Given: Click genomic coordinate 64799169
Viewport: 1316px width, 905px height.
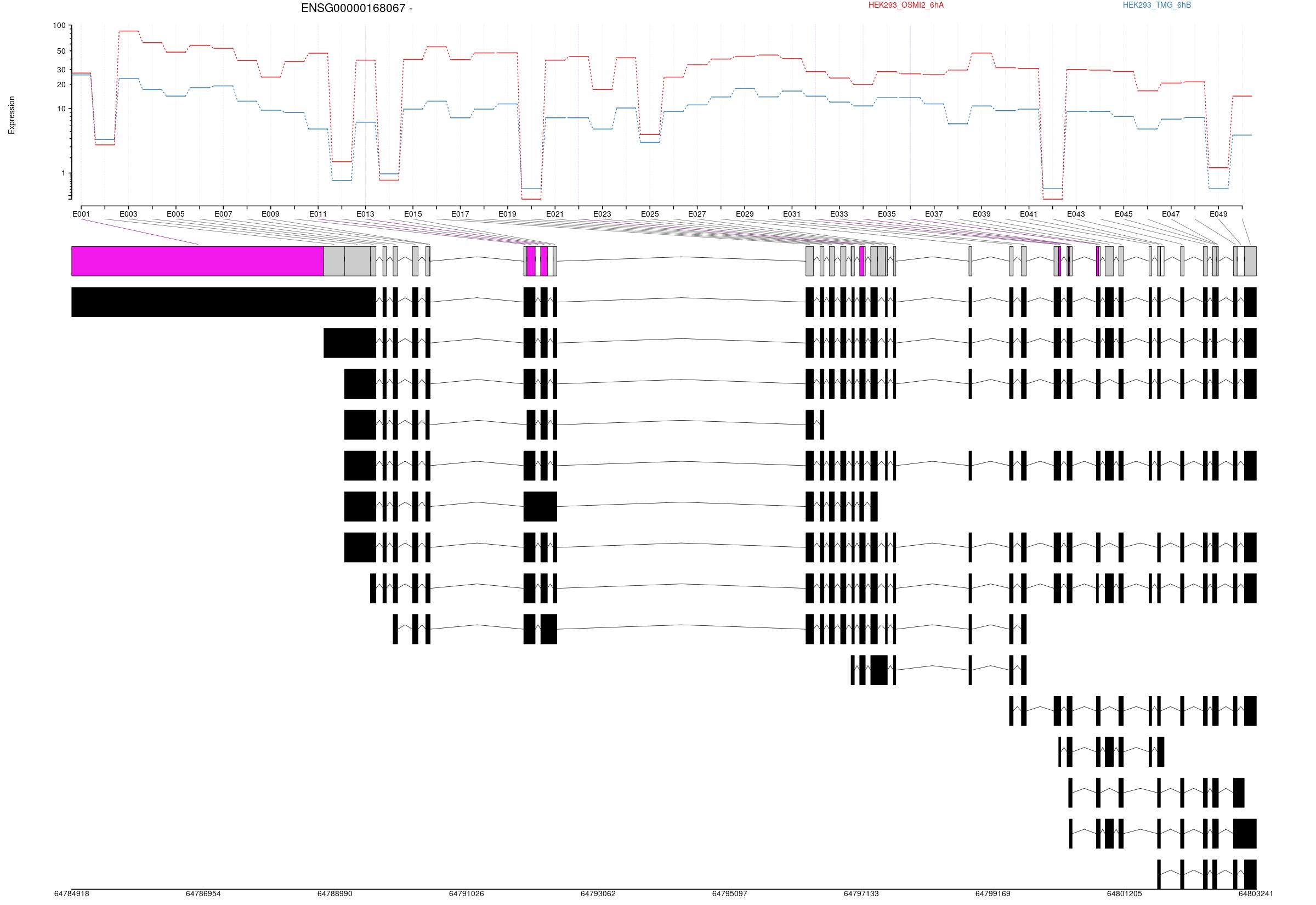Looking at the screenshot, I should (993, 893).
